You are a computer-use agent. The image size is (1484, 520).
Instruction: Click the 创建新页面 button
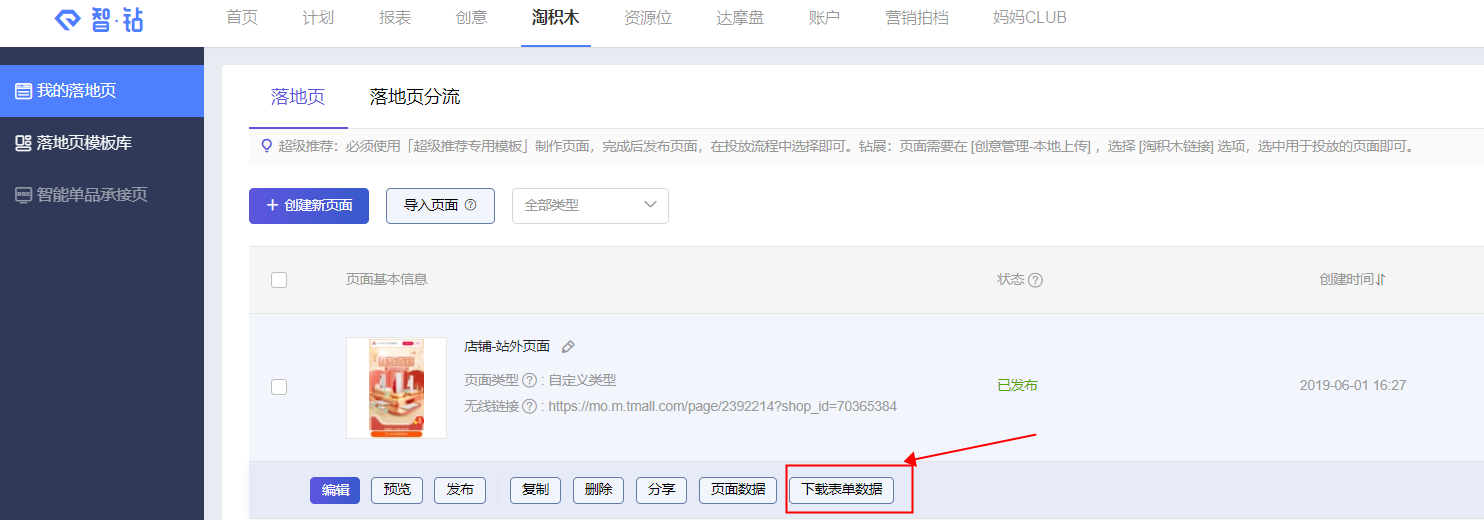click(309, 205)
